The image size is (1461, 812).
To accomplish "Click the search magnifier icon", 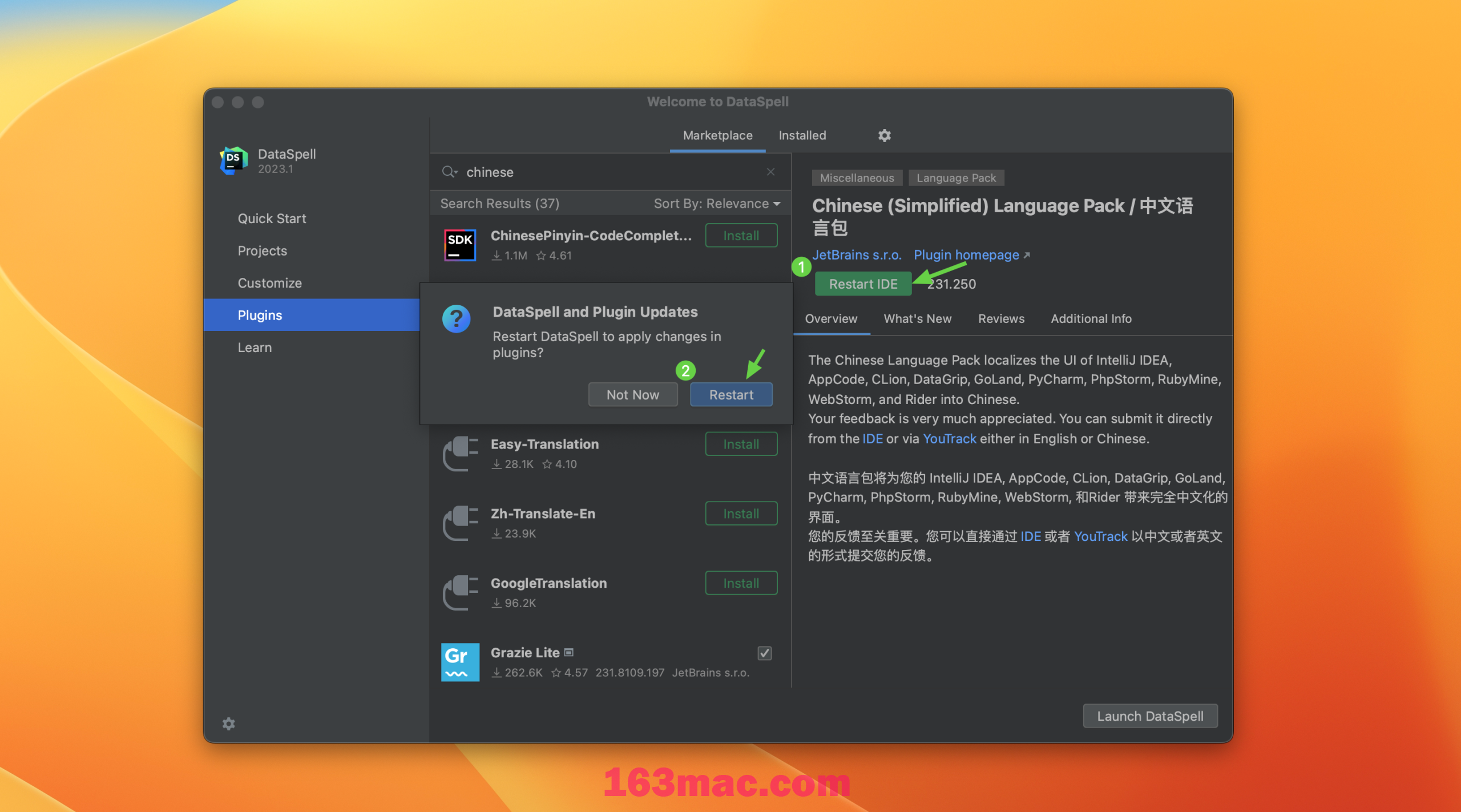I will (450, 172).
